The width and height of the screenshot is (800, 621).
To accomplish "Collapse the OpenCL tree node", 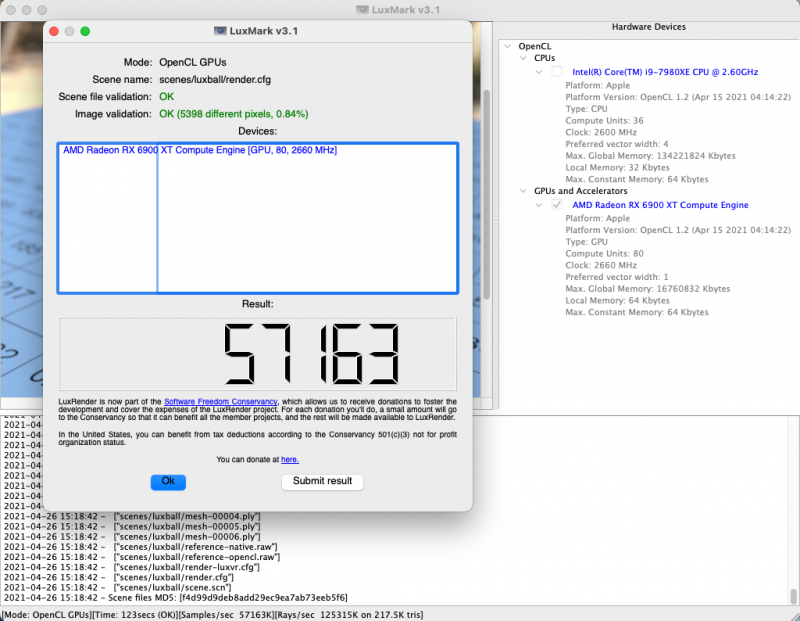I will pos(508,46).
